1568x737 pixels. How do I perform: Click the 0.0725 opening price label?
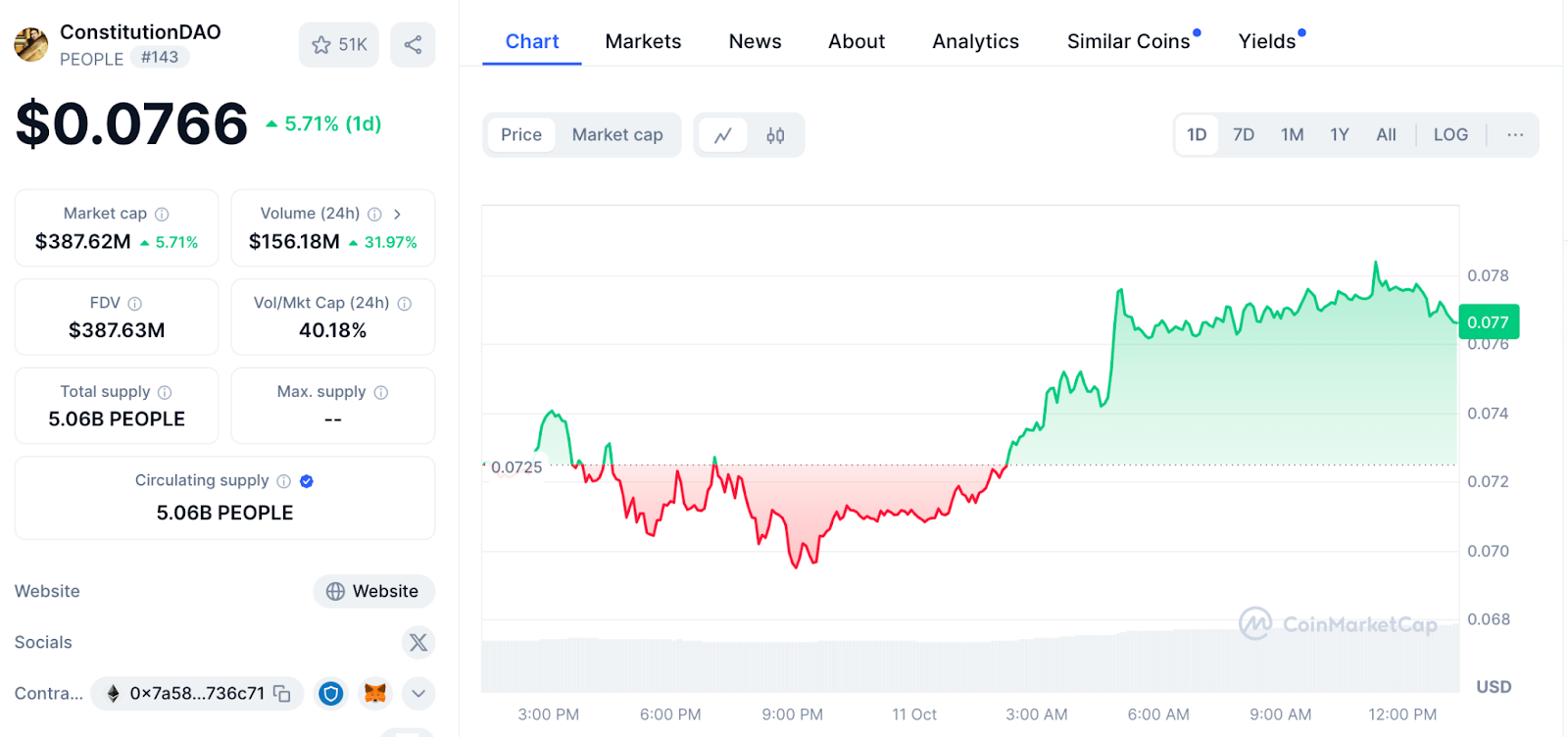(x=516, y=467)
